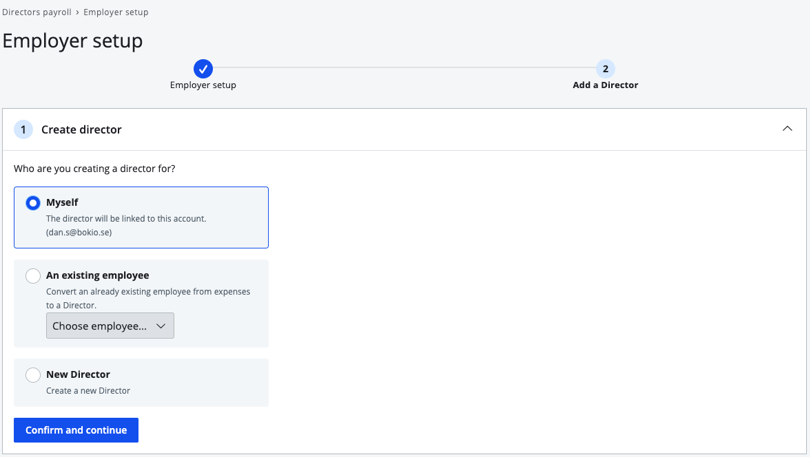Click the arrow icon inside Choose employee dropdown
The image size is (810, 457).
click(x=161, y=326)
